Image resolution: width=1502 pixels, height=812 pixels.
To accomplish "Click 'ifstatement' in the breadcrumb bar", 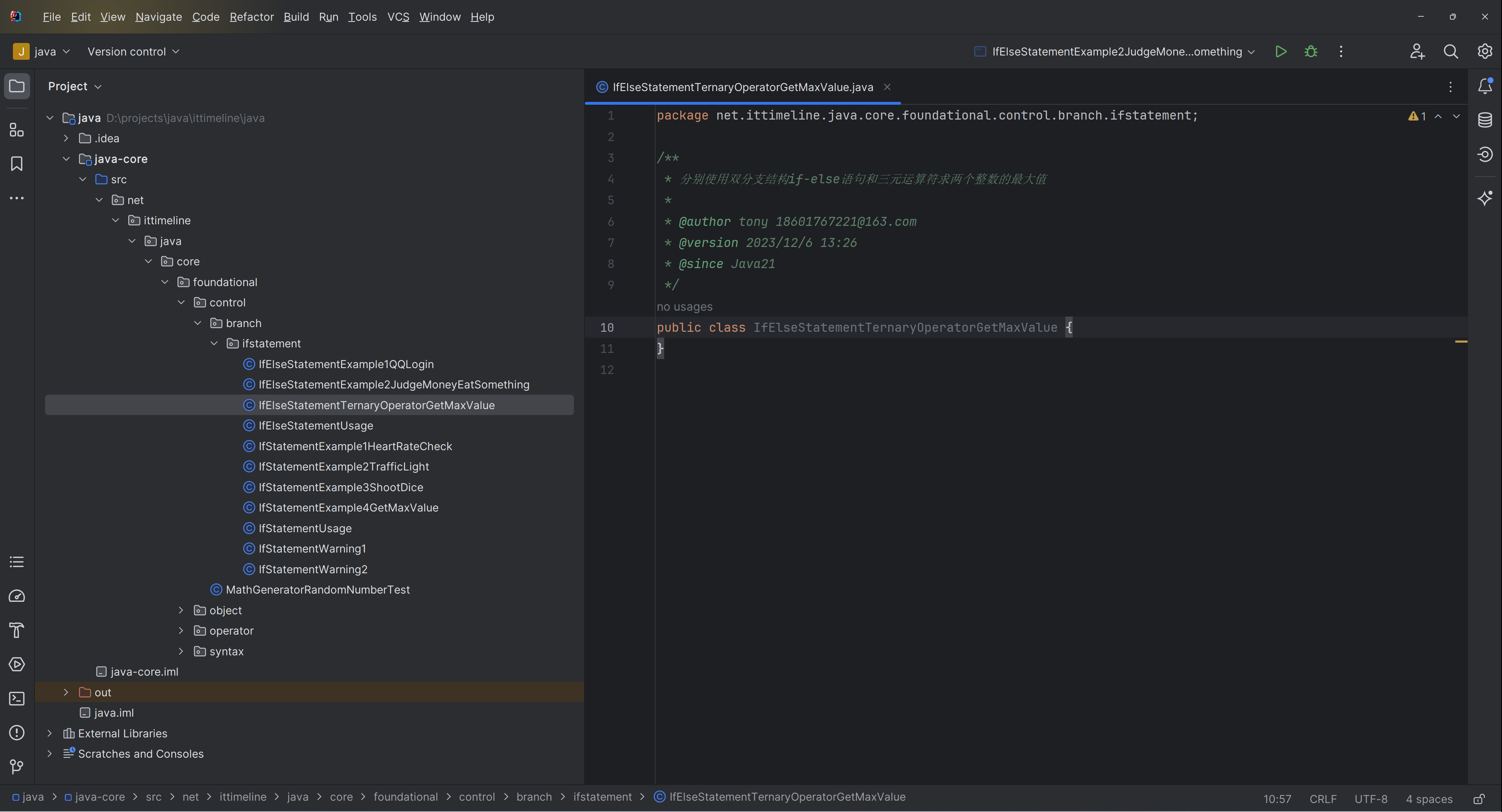I will 602,797.
